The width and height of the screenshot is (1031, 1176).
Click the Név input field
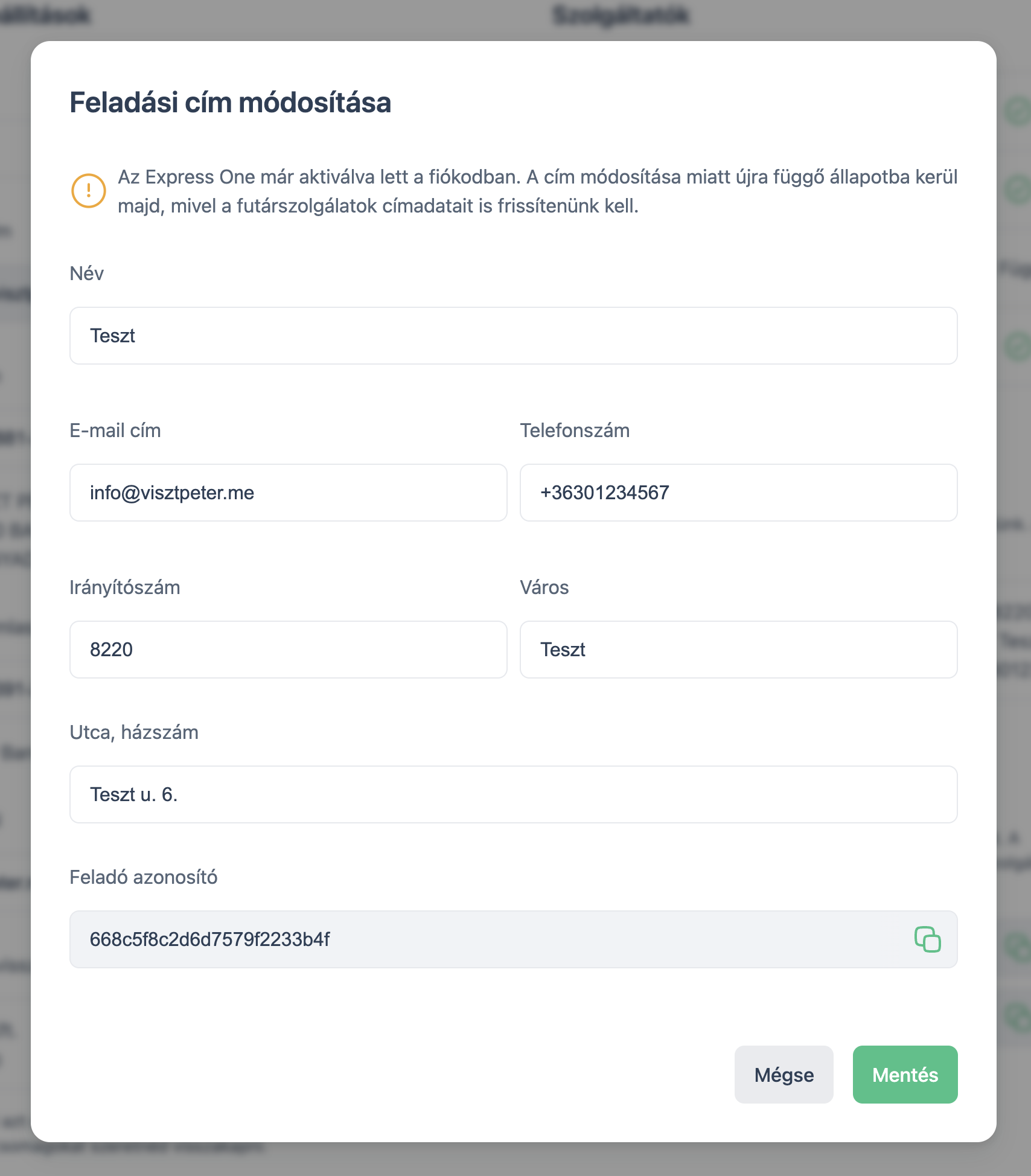pos(513,336)
